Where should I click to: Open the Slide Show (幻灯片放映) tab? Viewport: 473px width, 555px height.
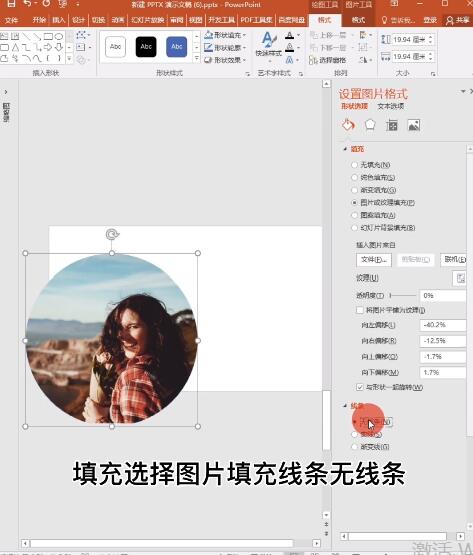point(148,20)
